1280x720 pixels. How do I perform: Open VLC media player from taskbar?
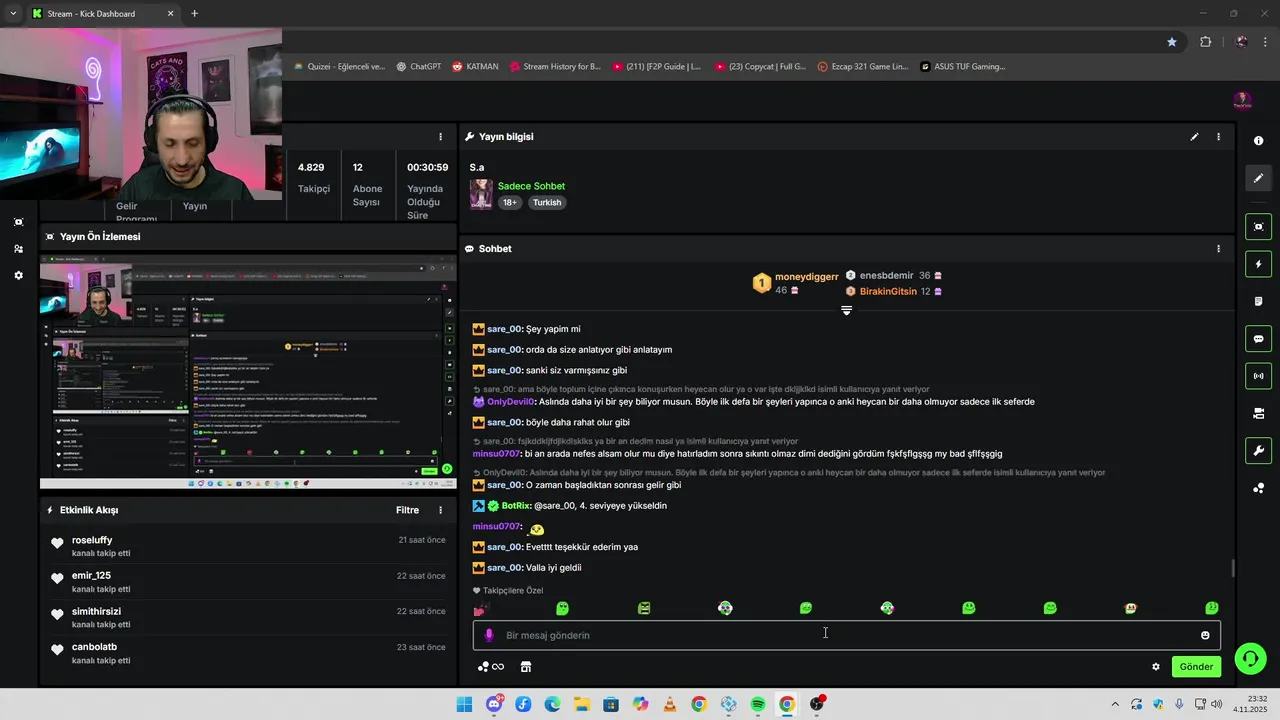pyautogui.click(x=670, y=704)
